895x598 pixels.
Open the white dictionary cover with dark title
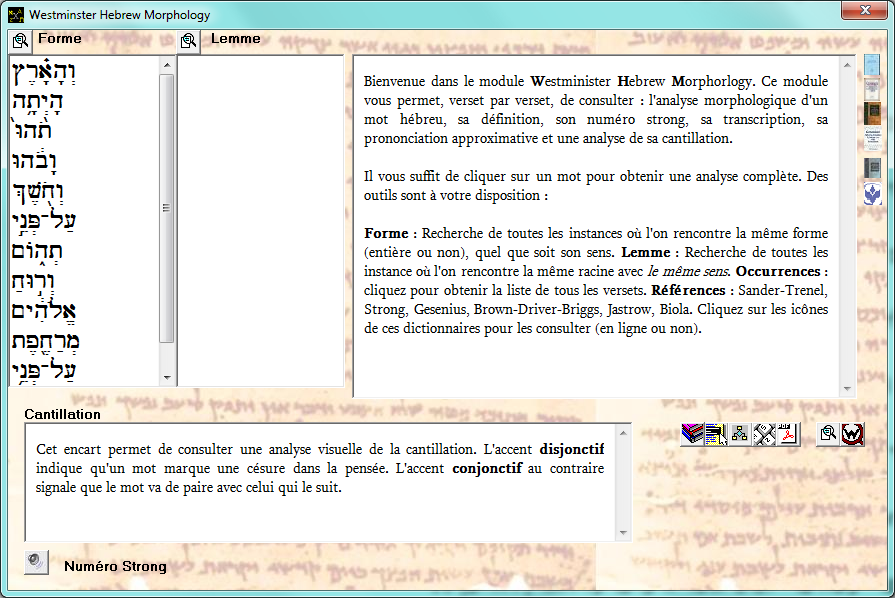click(x=872, y=140)
